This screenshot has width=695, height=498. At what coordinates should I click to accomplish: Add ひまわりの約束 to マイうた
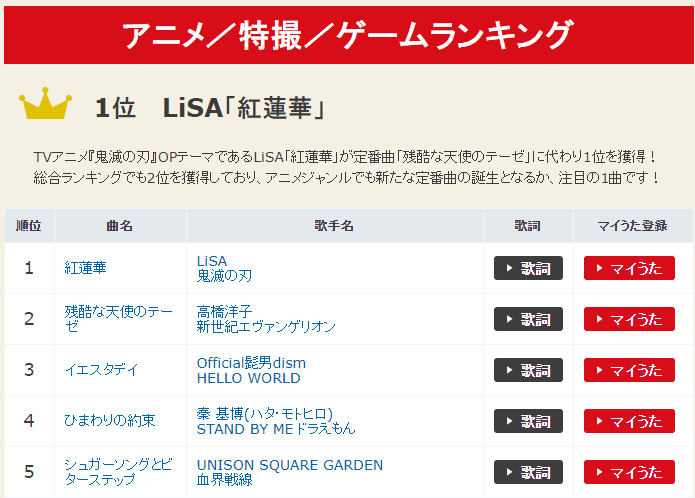[629, 421]
